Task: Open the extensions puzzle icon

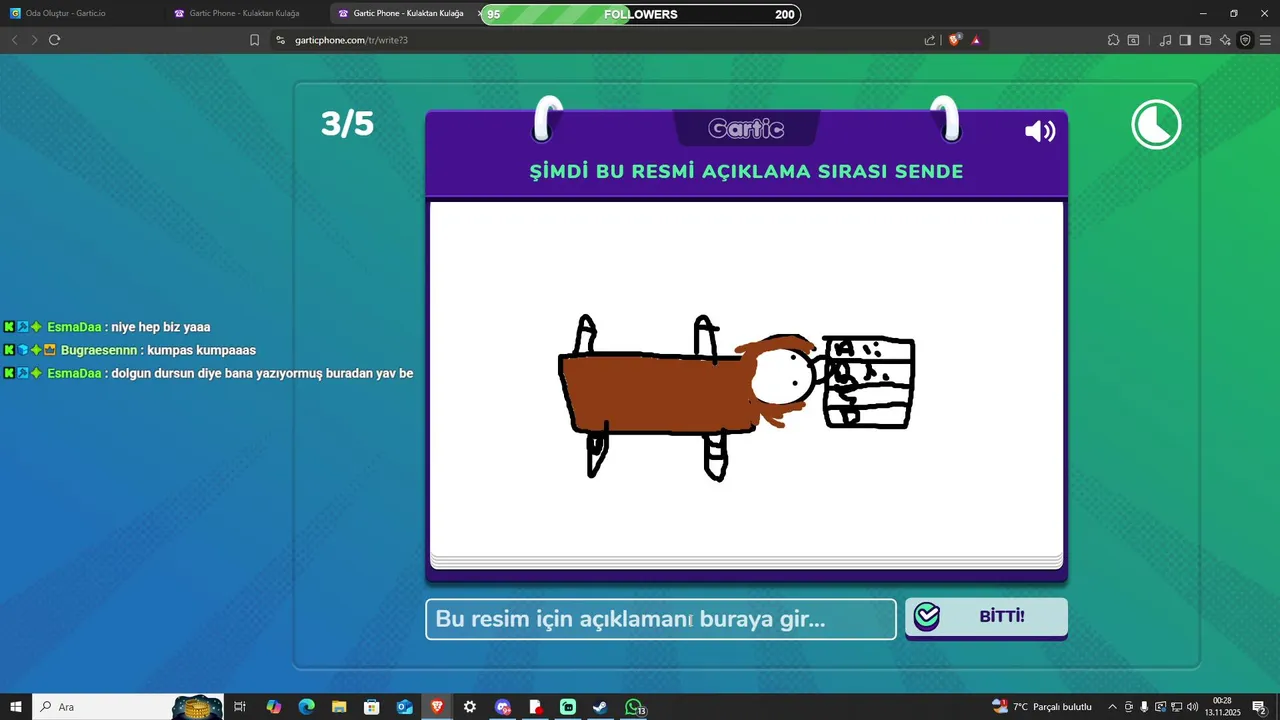Action: [x=1113, y=40]
